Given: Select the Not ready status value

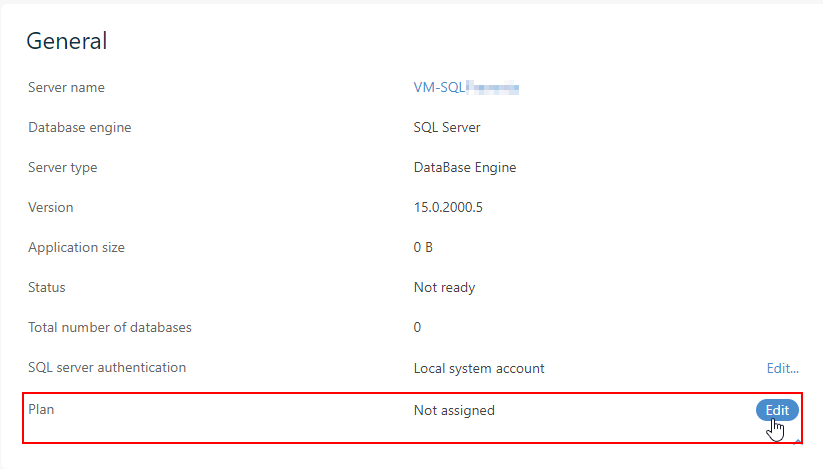Looking at the screenshot, I should click(444, 288).
